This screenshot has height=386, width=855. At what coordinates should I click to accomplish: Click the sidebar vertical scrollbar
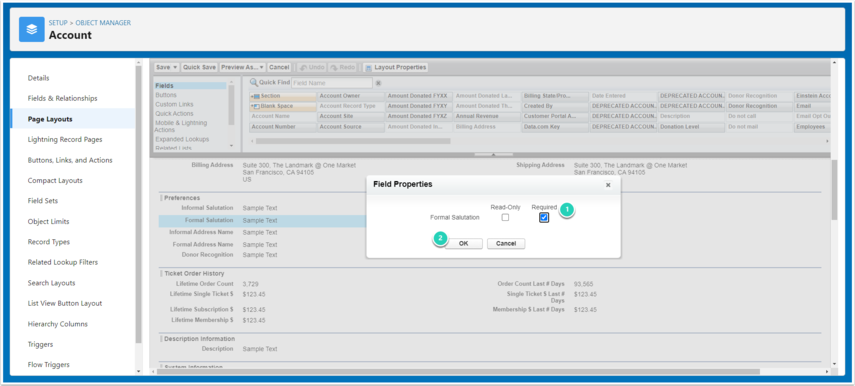[x=139, y=204]
